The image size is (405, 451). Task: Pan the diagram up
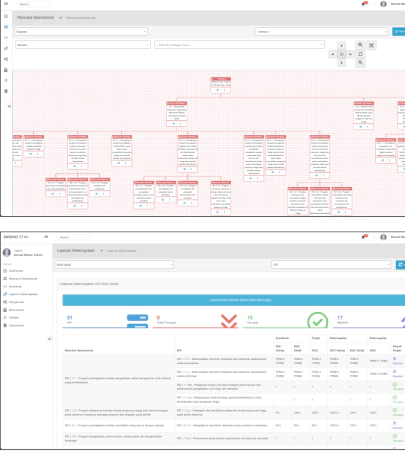(x=341, y=45)
